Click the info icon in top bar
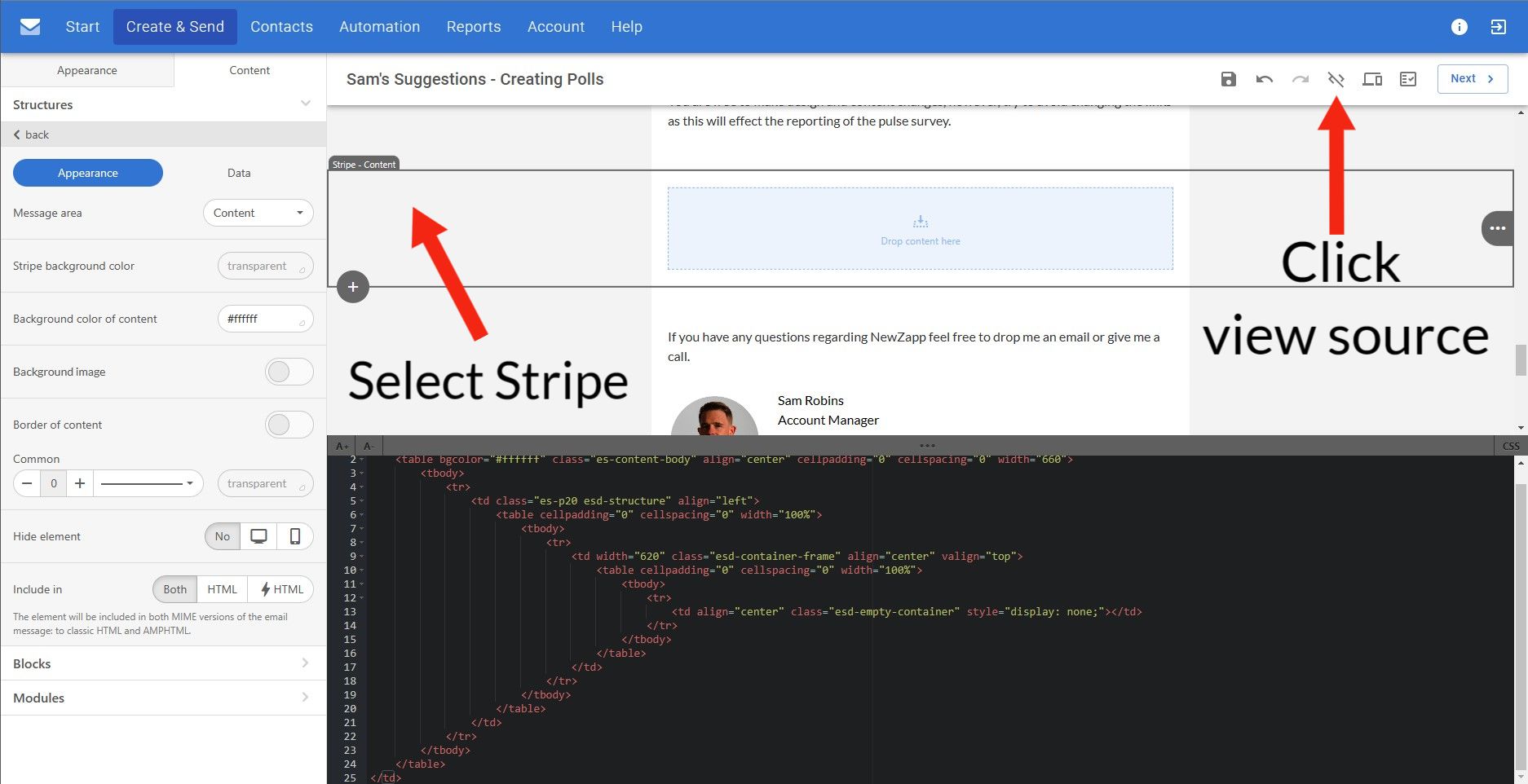Screen dimensions: 1528x784 pos(1459,27)
